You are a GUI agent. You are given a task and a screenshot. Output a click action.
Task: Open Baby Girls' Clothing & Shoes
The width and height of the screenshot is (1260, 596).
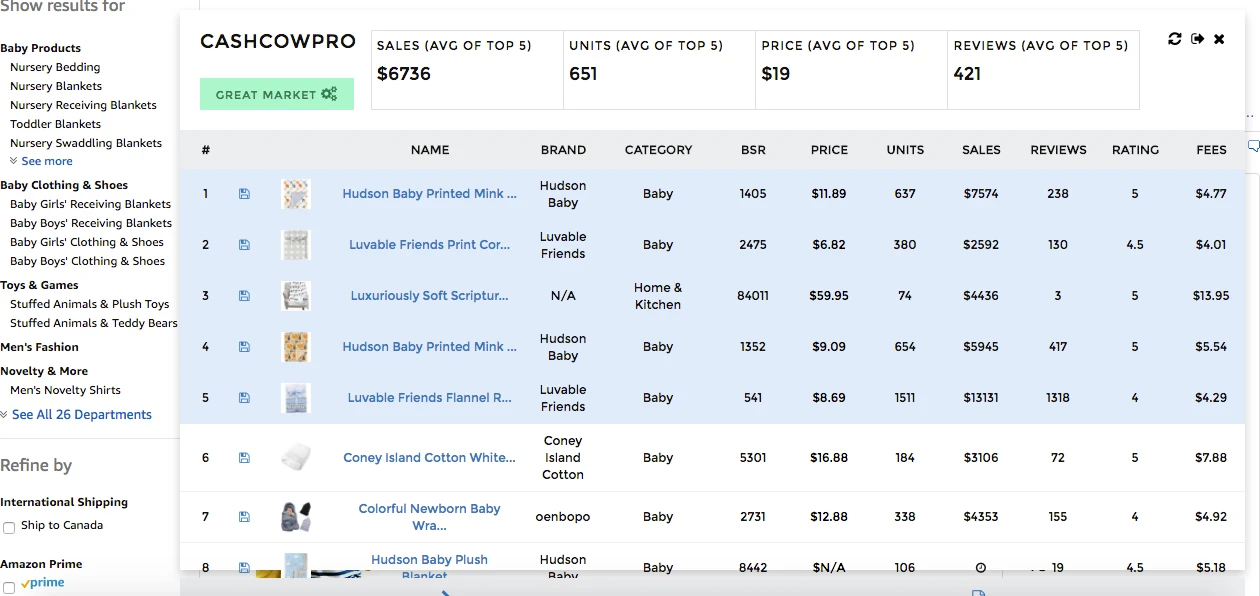(x=87, y=242)
